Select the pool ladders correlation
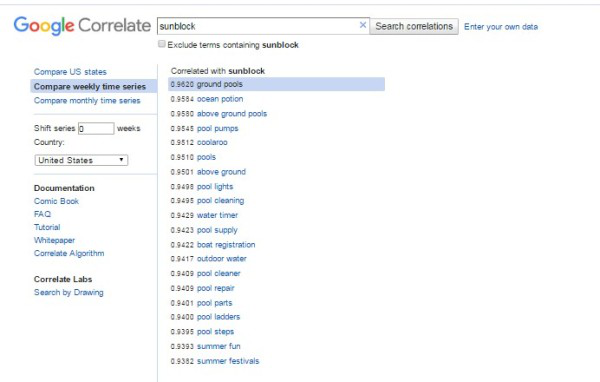The height and width of the screenshot is (382, 600). (218, 317)
